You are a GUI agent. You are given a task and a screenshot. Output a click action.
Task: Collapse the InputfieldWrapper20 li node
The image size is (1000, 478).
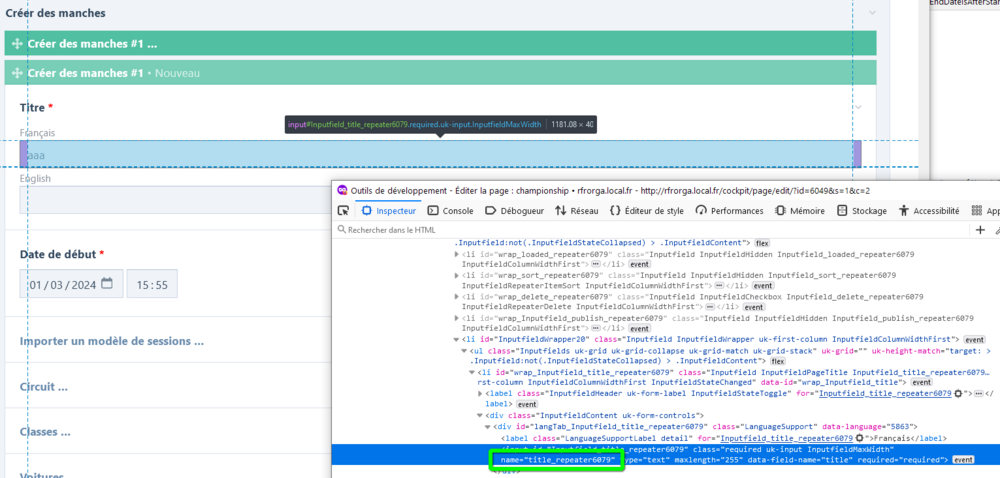click(x=458, y=340)
